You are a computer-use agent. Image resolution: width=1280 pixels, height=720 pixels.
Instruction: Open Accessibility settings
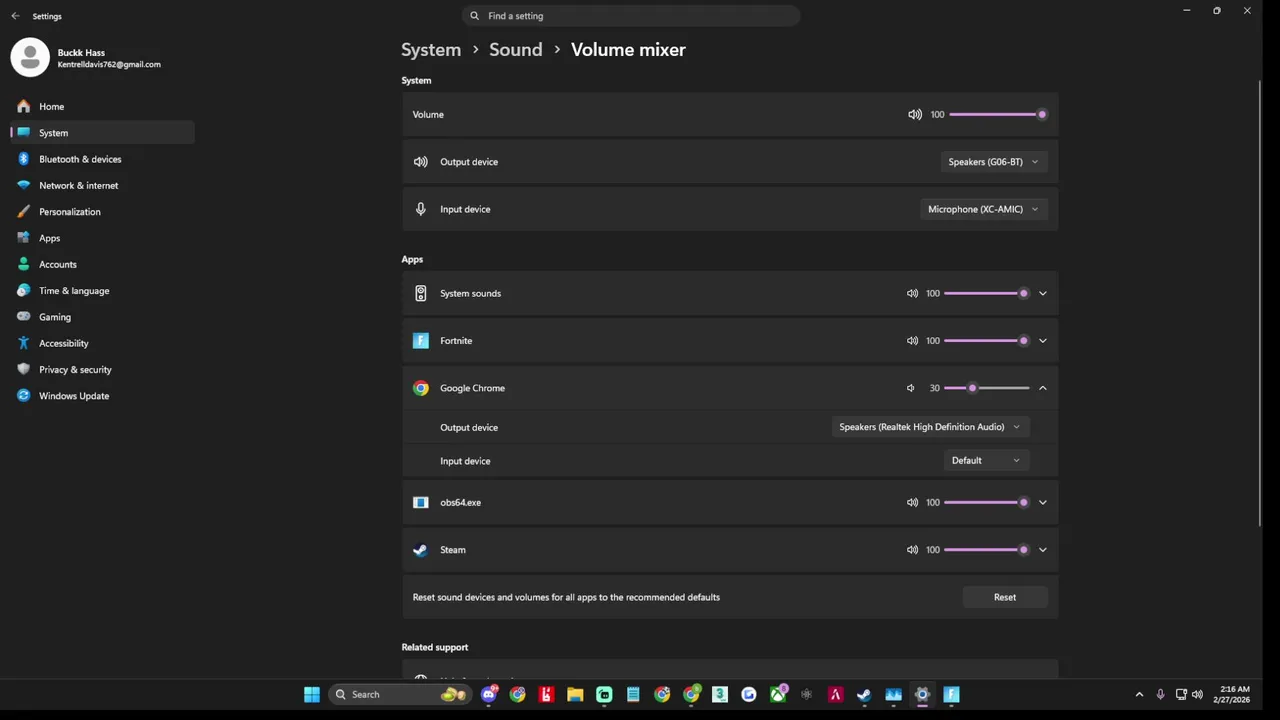tap(102, 343)
